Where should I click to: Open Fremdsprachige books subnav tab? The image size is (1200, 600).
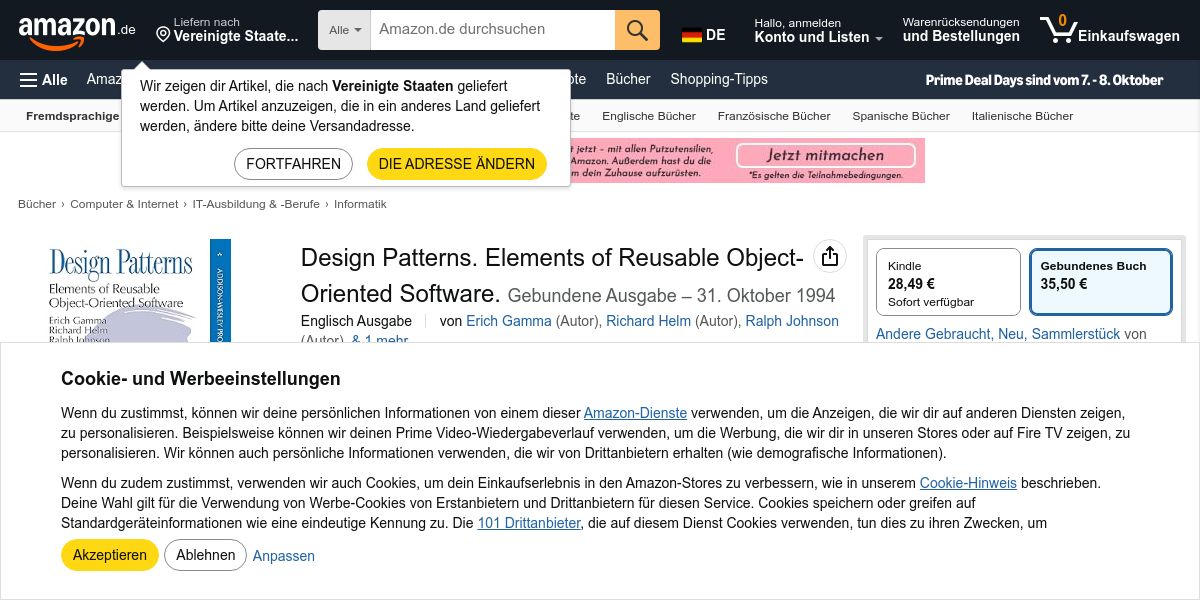click(72, 116)
